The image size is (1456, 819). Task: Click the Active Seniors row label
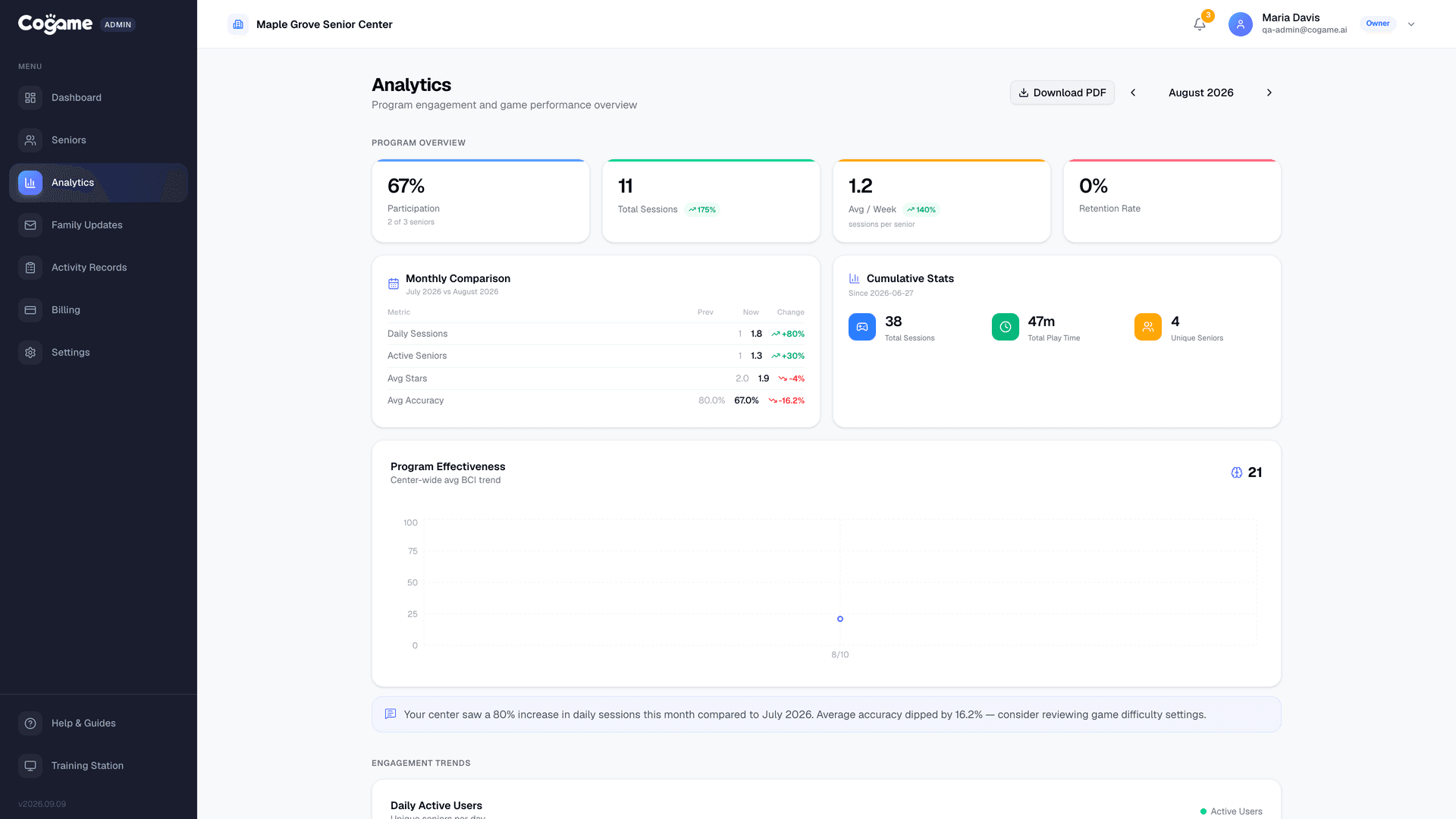click(x=417, y=356)
